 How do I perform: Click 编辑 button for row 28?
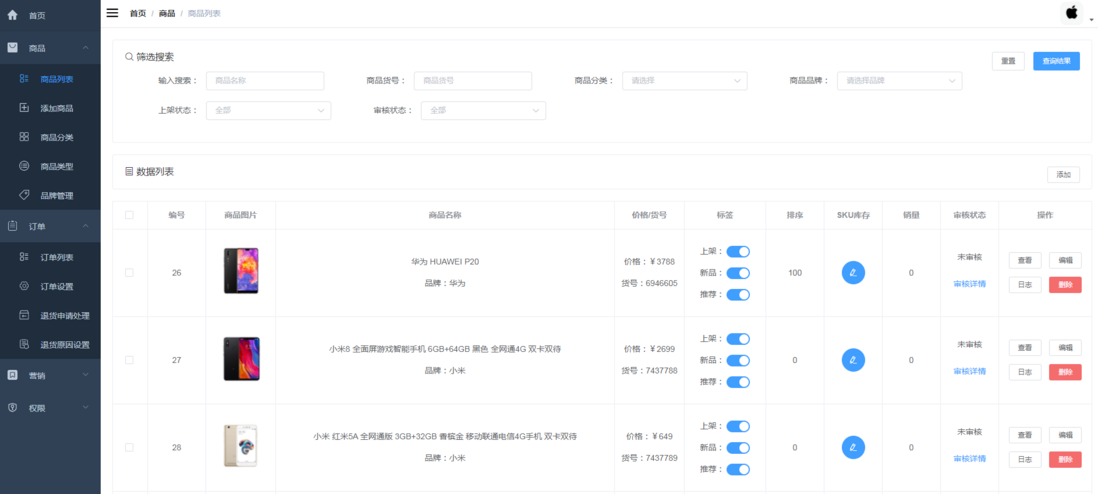point(1065,435)
